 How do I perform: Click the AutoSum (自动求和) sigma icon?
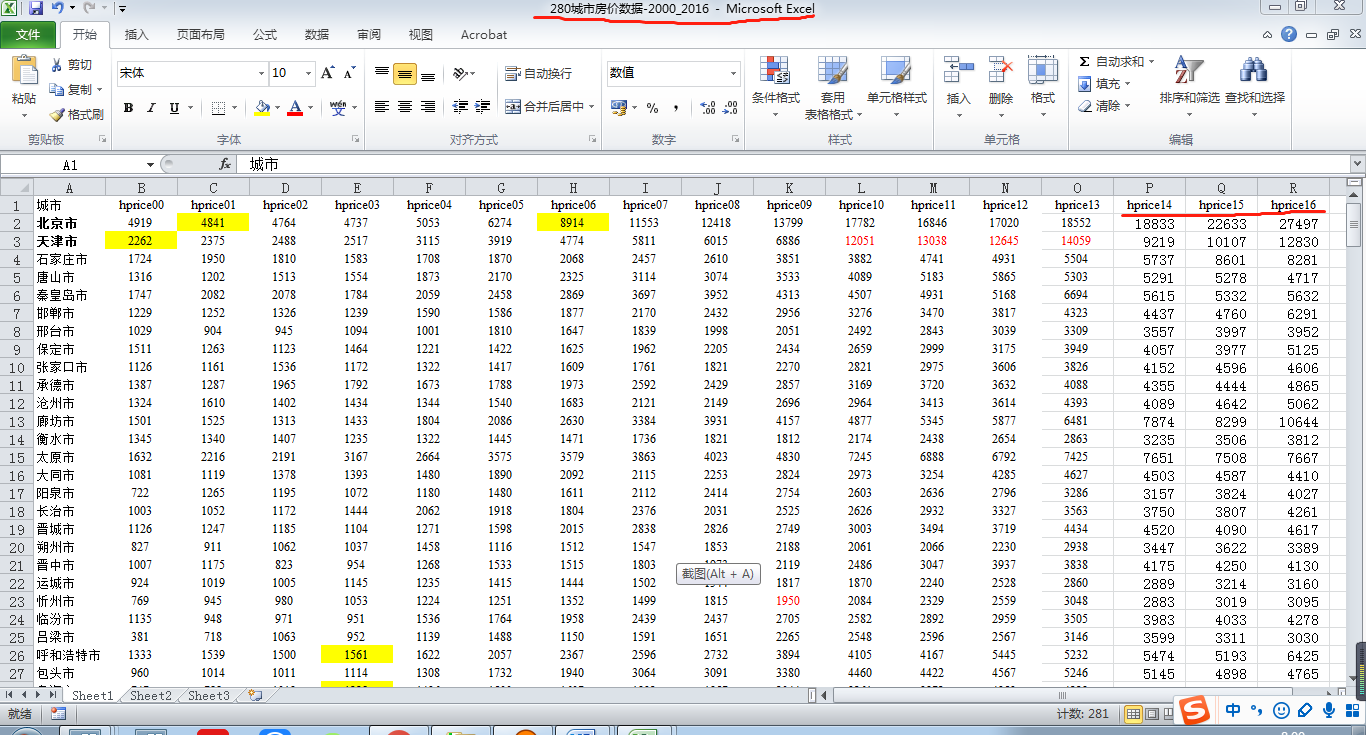coord(1085,62)
